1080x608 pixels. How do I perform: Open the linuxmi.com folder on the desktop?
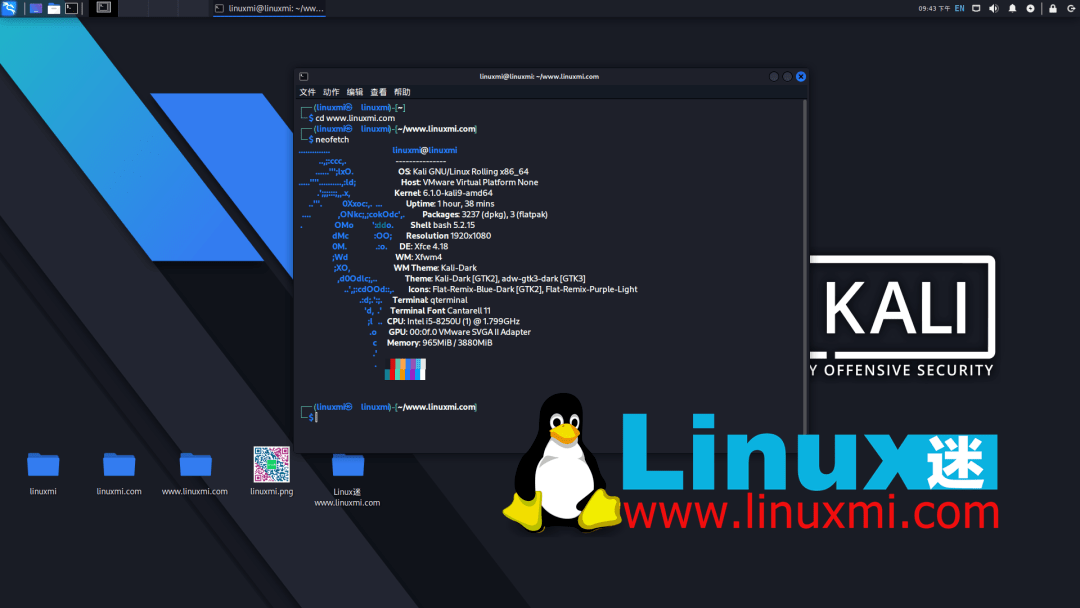[119, 465]
